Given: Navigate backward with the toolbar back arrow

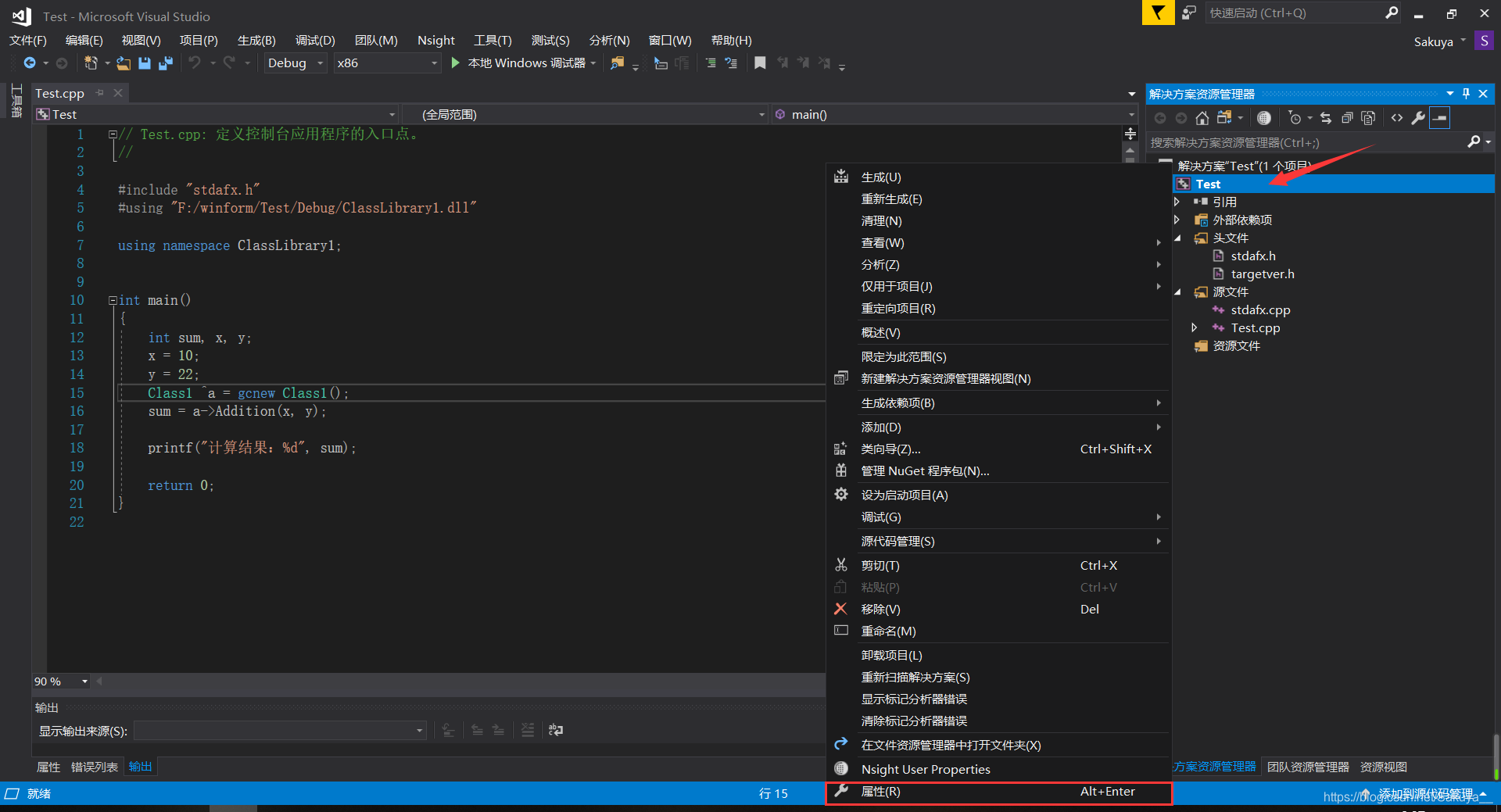Looking at the screenshot, I should (x=30, y=63).
